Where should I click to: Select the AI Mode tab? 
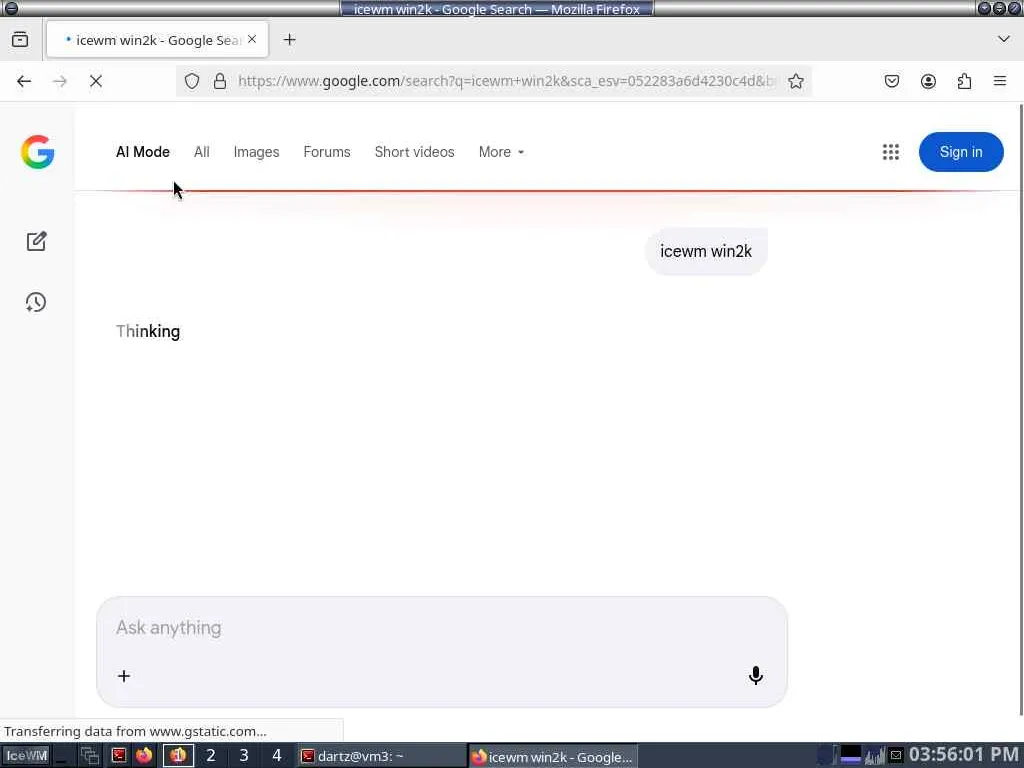(142, 152)
